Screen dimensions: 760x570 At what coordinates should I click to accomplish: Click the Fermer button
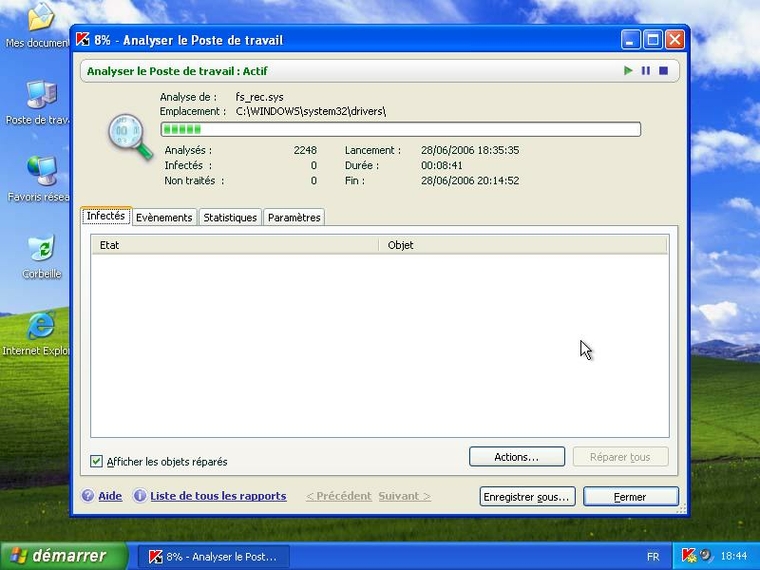click(631, 497)
